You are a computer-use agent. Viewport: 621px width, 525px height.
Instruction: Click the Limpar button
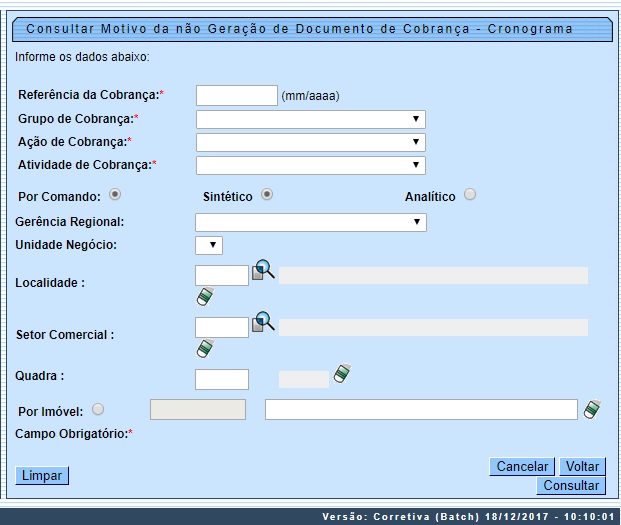coord(42,476)
